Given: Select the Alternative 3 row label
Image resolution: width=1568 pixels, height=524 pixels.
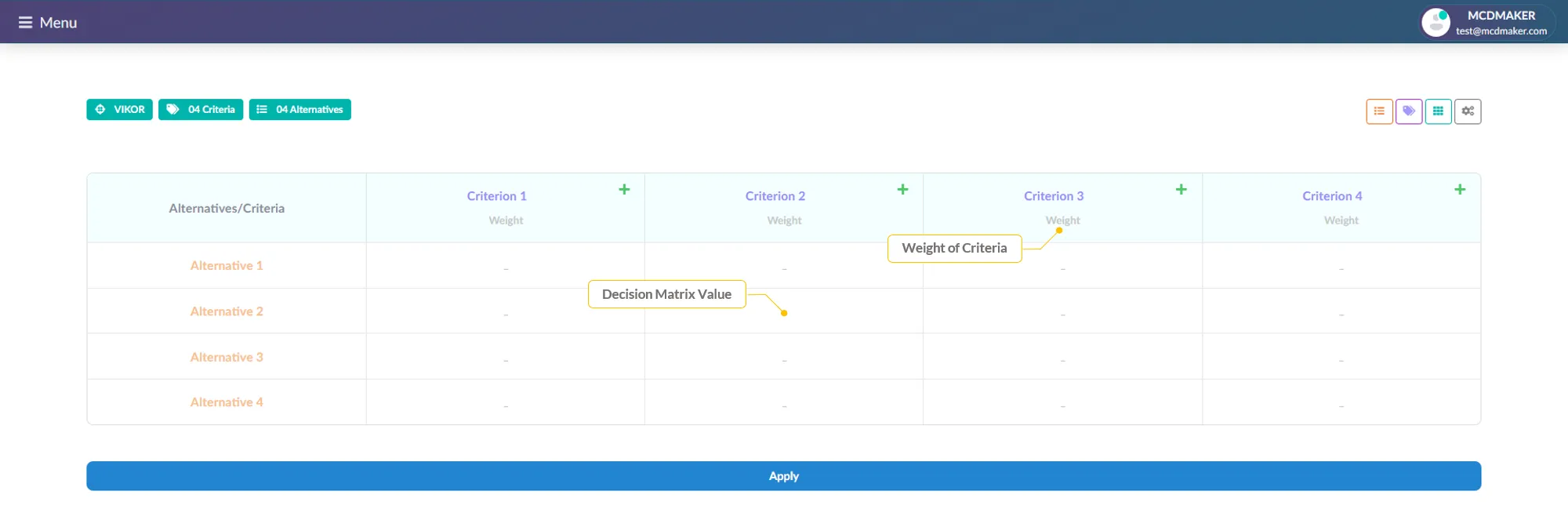Looking at the screenshot, I should click(x=227, y=357).
